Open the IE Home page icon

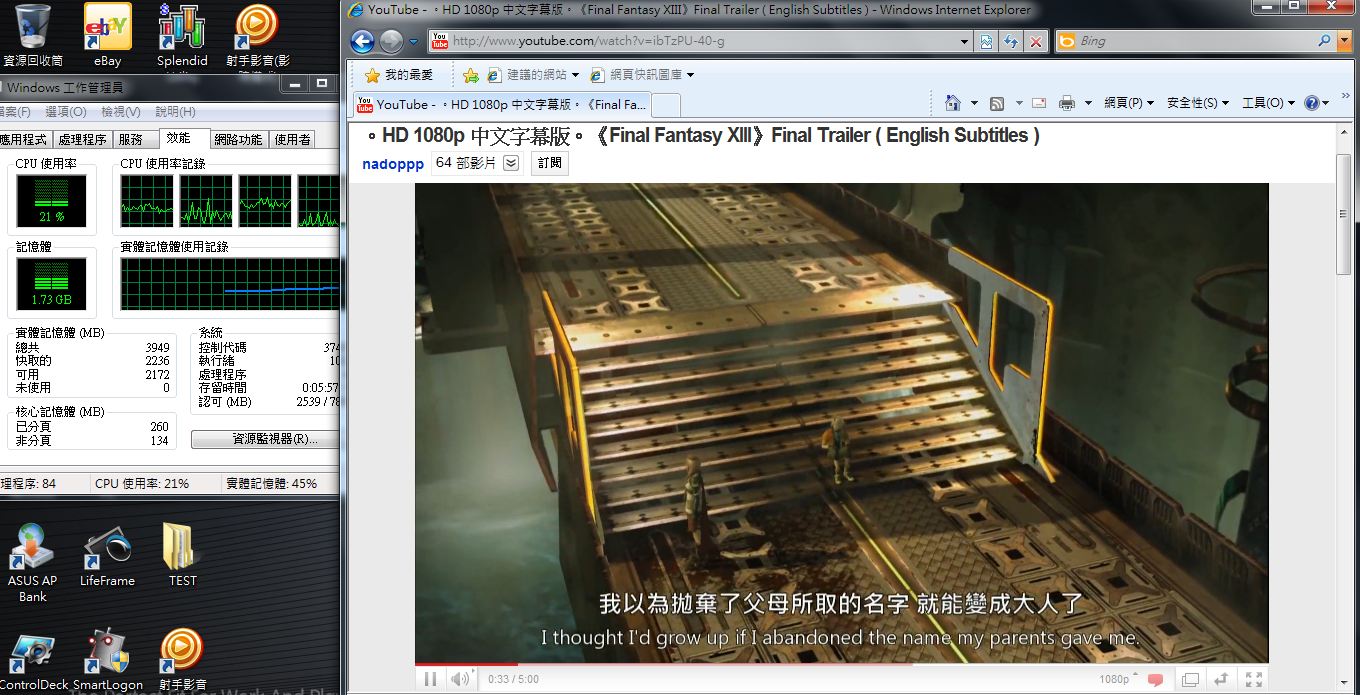pos(952,103)
